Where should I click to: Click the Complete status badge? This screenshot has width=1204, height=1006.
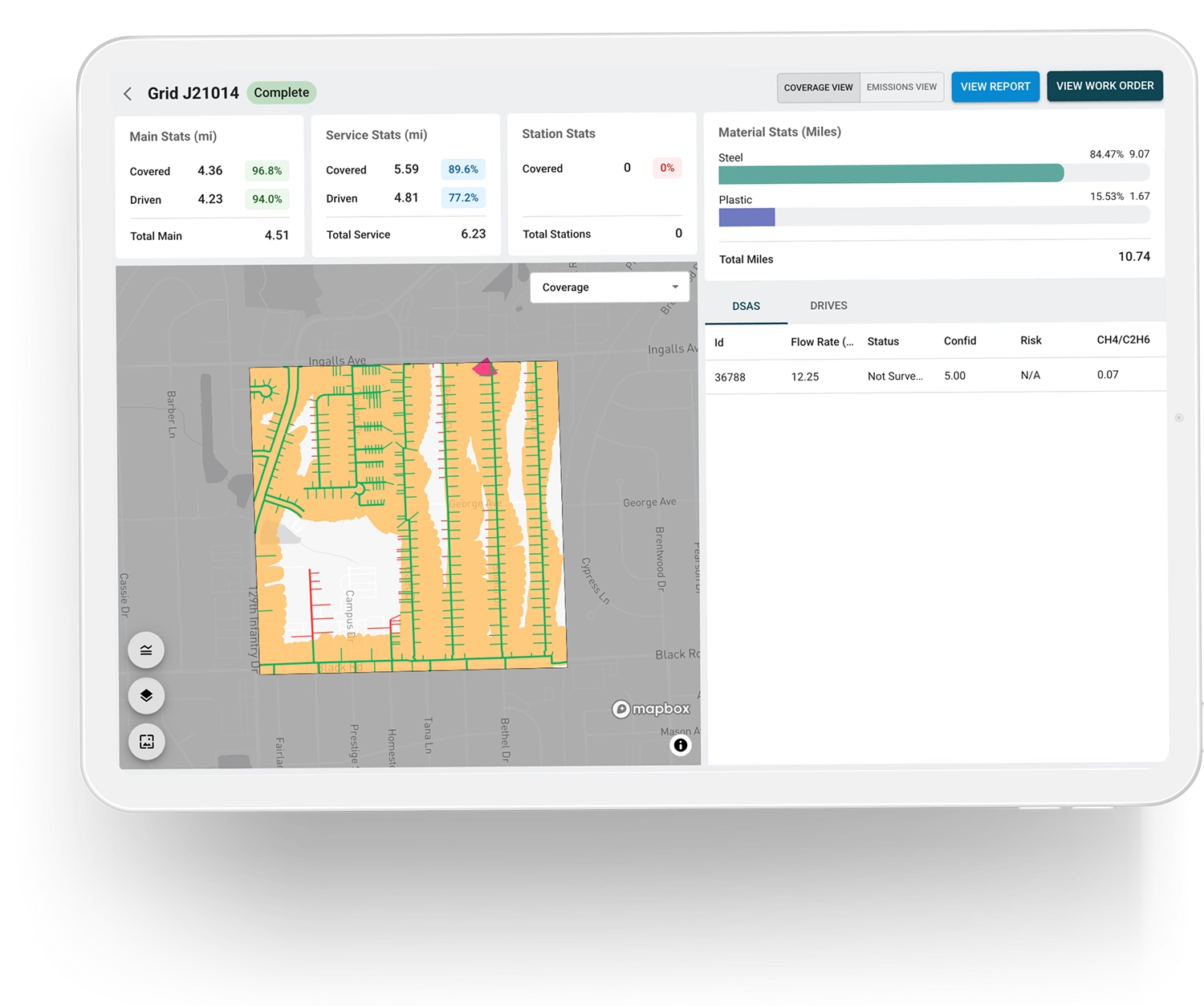282,92
